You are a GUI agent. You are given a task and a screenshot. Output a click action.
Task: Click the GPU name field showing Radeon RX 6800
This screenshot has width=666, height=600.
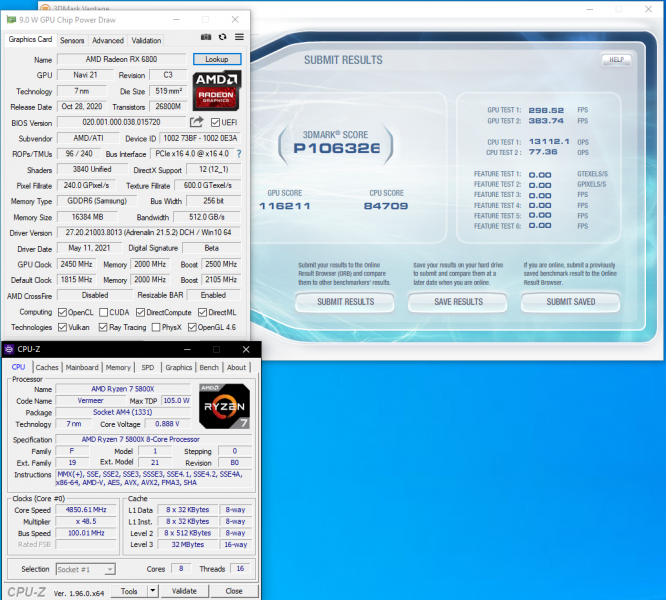click(x=120, y=59)
